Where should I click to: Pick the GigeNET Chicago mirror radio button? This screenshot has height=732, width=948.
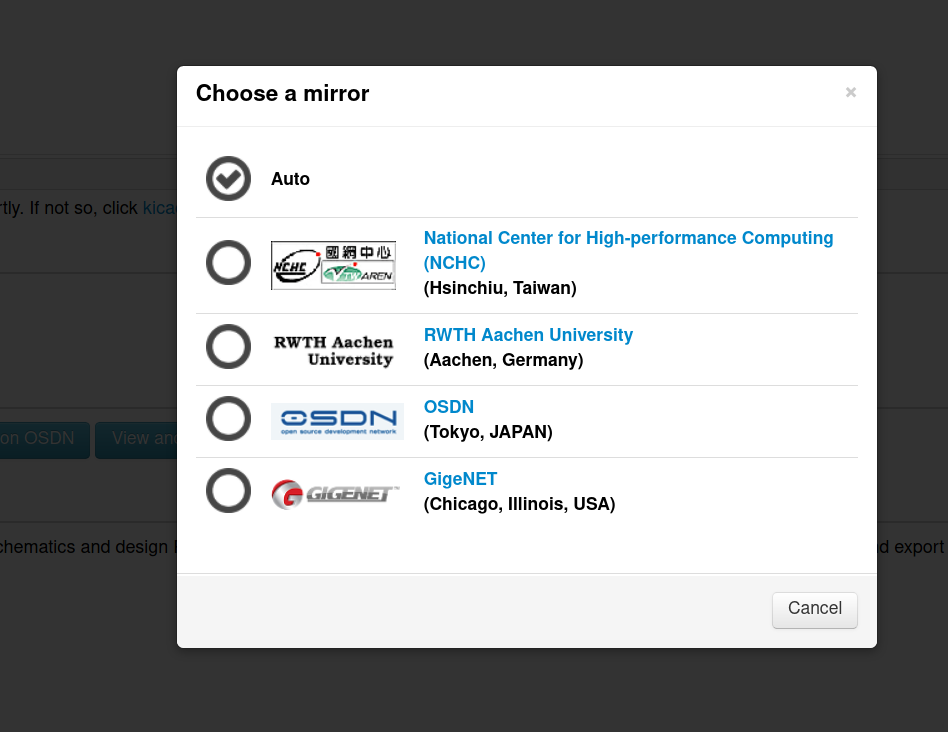(x=228, y=491)
